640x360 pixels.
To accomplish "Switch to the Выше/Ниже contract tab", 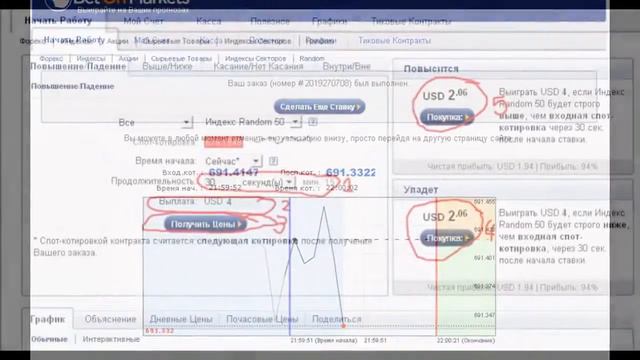I will click(167, 66).
